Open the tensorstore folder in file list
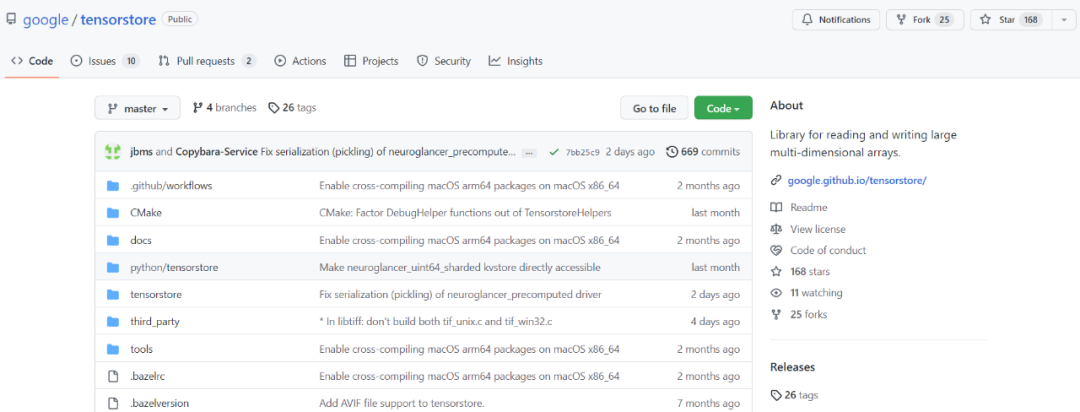Screen dimensions: 1080x412 point(156,295)
